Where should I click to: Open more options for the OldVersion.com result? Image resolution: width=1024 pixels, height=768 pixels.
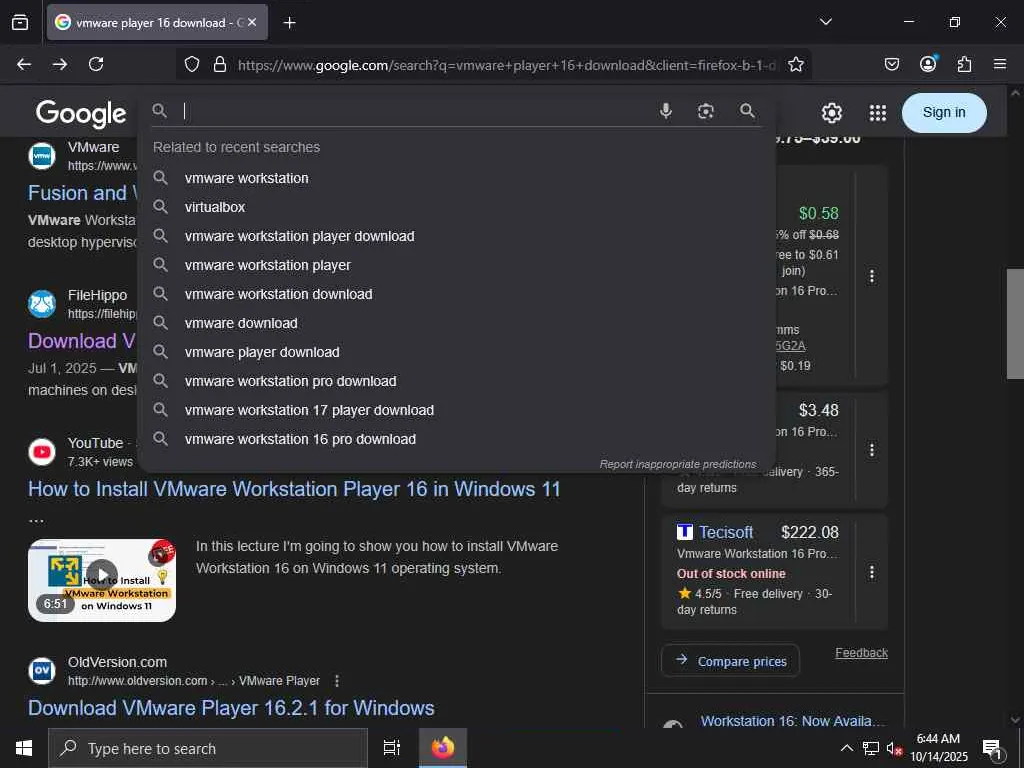pos(337,681)
